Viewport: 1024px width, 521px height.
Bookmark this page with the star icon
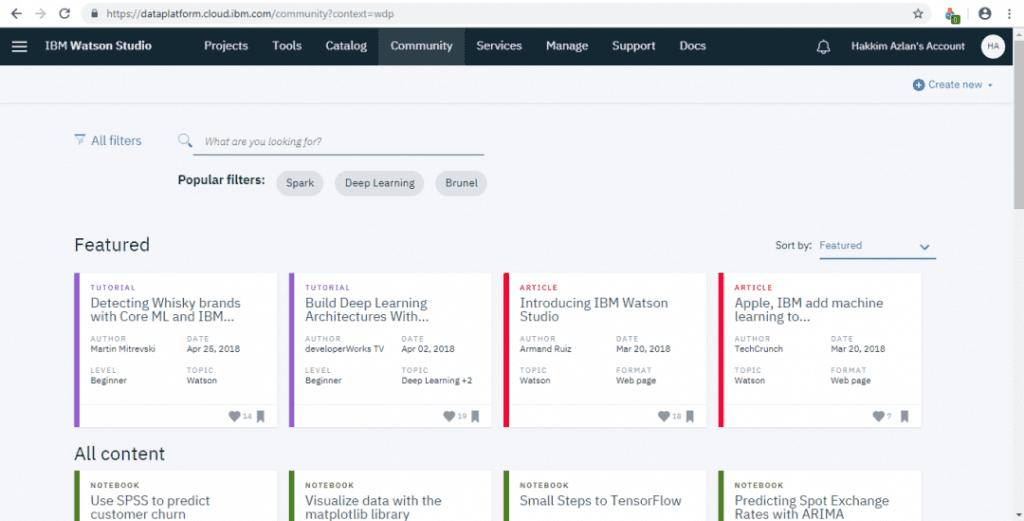[x=918, y=13]
